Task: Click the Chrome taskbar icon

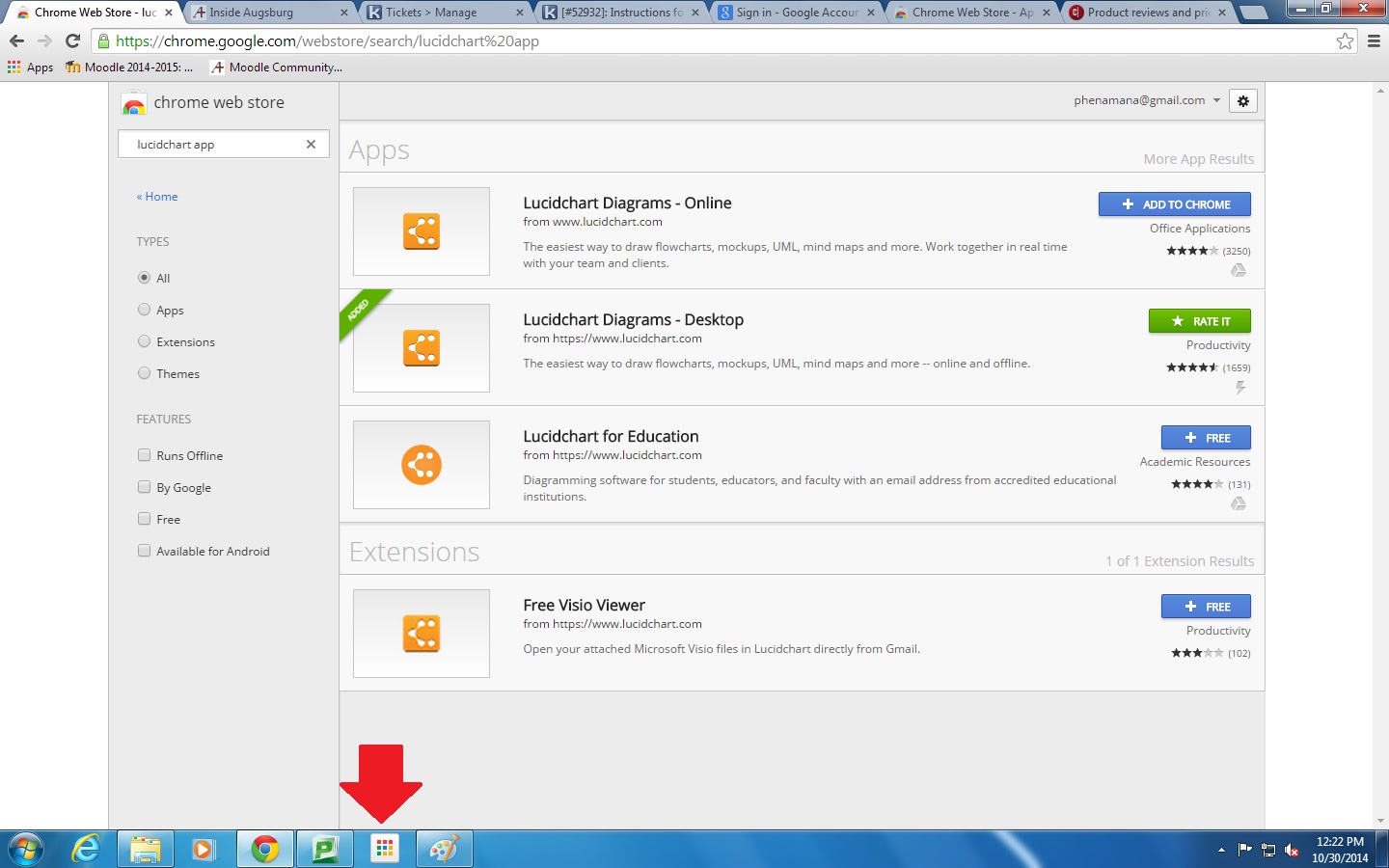Action: (x=264, y=849)
